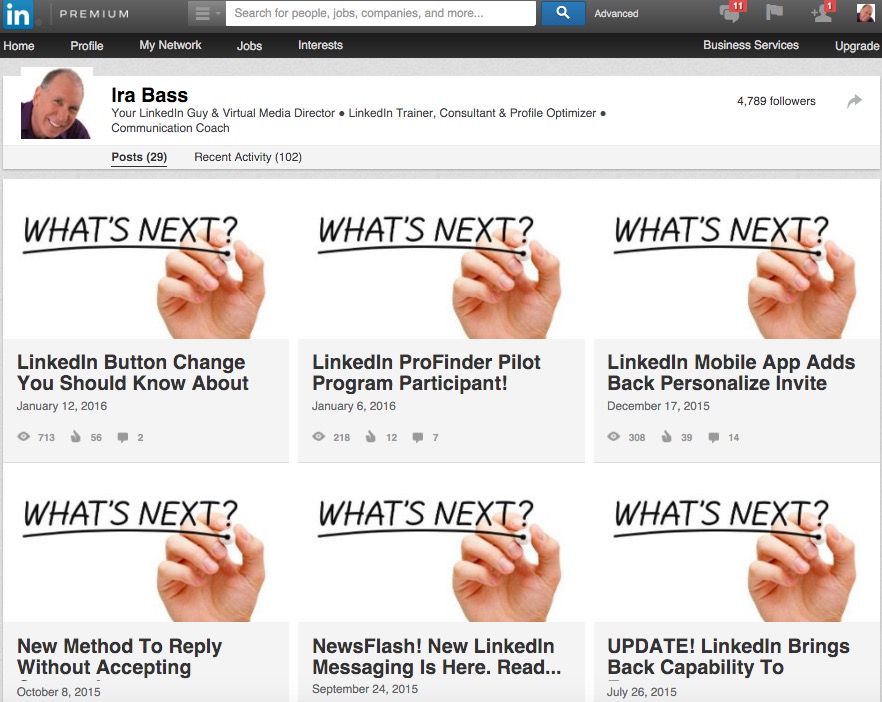Open LinkedIn Button Change You Should Know title
This screenshot has height=702, width=882.
point(133,372)
